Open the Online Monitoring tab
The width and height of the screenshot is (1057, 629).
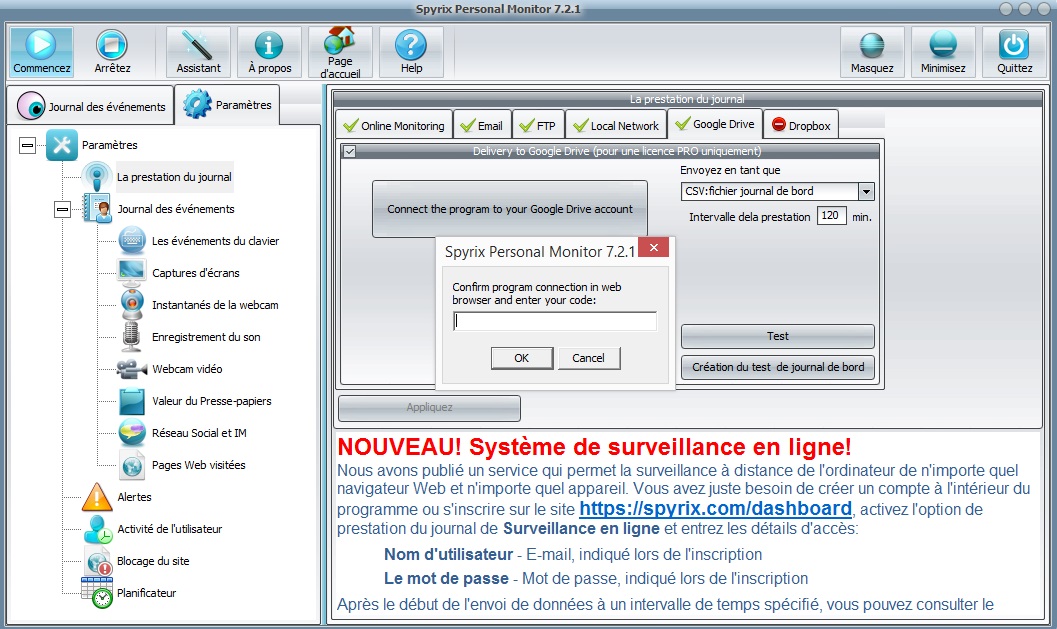(x=394, y=125)
